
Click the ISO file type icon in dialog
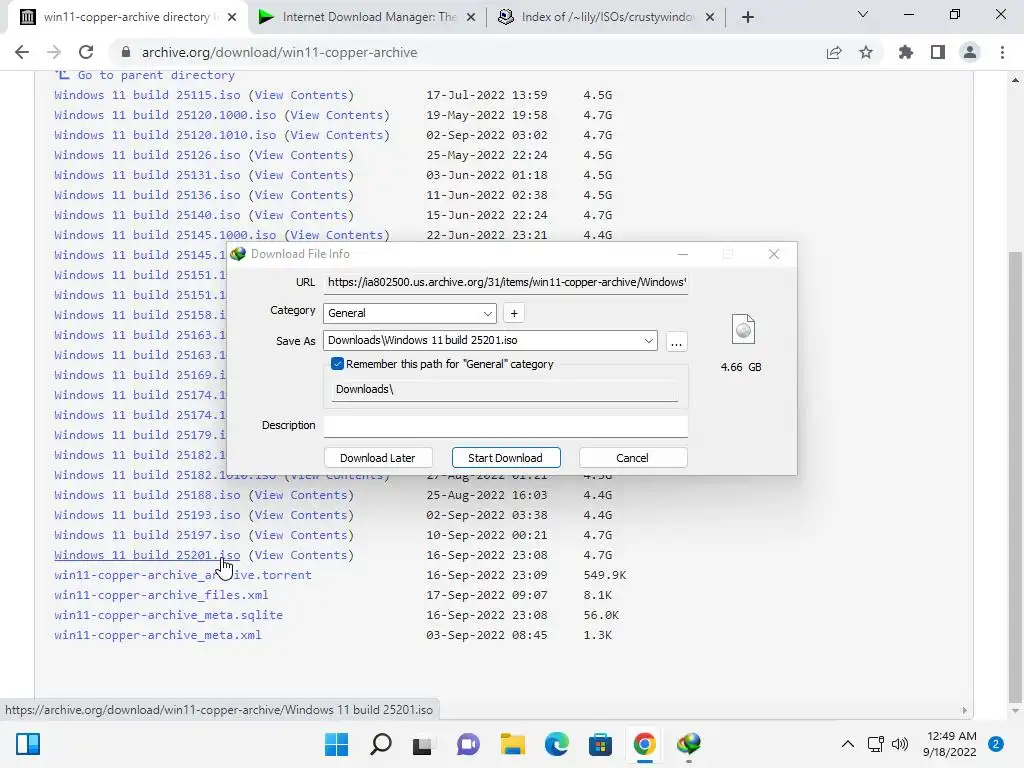(743, 329)
